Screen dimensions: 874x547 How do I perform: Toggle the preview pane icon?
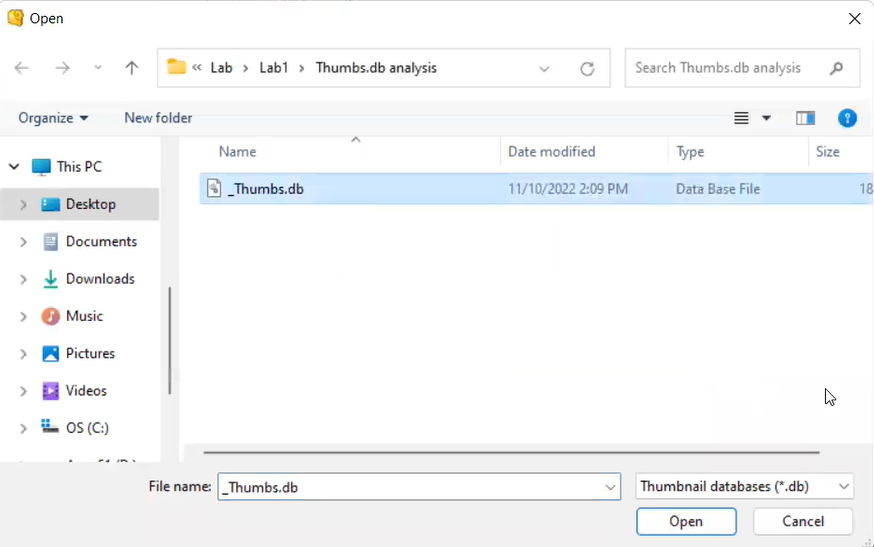click(x=805, y=118)
